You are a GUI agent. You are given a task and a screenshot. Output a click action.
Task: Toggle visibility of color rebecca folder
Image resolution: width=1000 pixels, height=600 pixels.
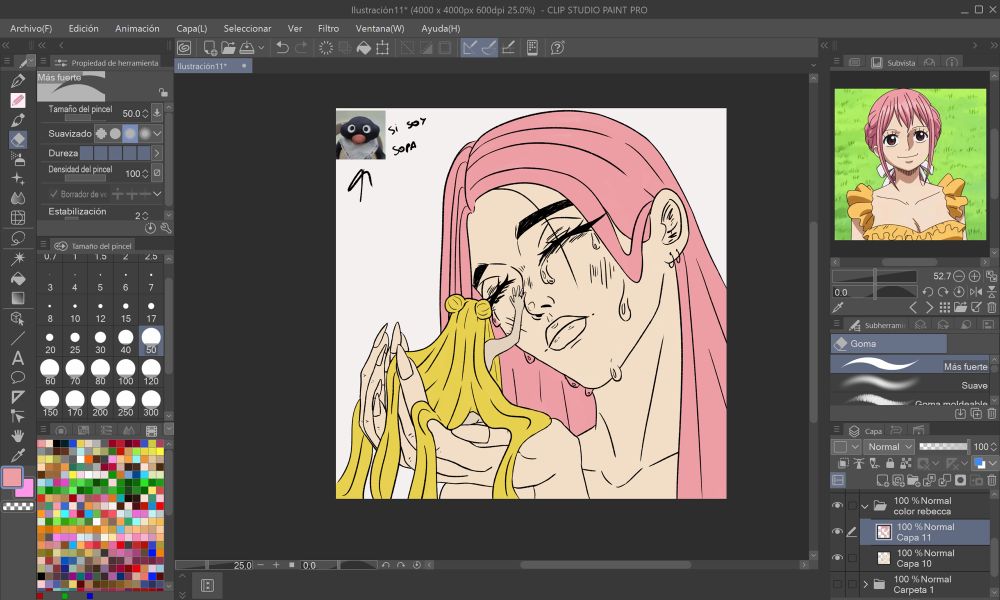[x=837, y=506]
